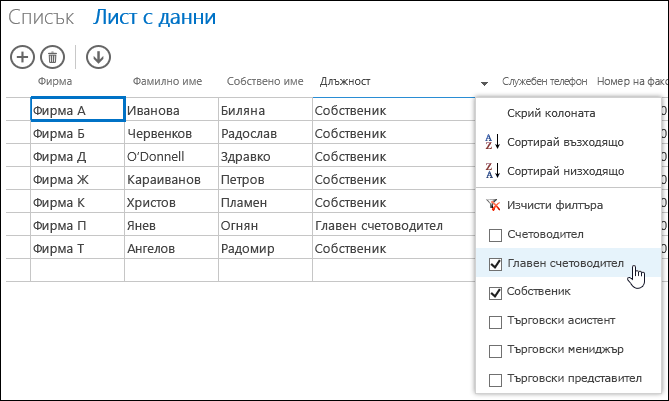Choose Сортирай възходящо menu entry

(x=565, y=142)
